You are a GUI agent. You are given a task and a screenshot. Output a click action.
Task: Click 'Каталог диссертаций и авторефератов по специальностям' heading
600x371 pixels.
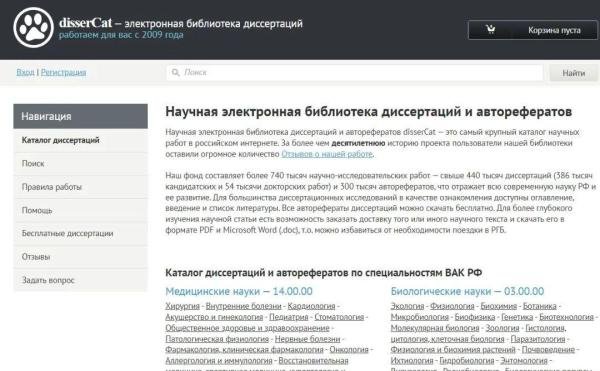point(323,273)
